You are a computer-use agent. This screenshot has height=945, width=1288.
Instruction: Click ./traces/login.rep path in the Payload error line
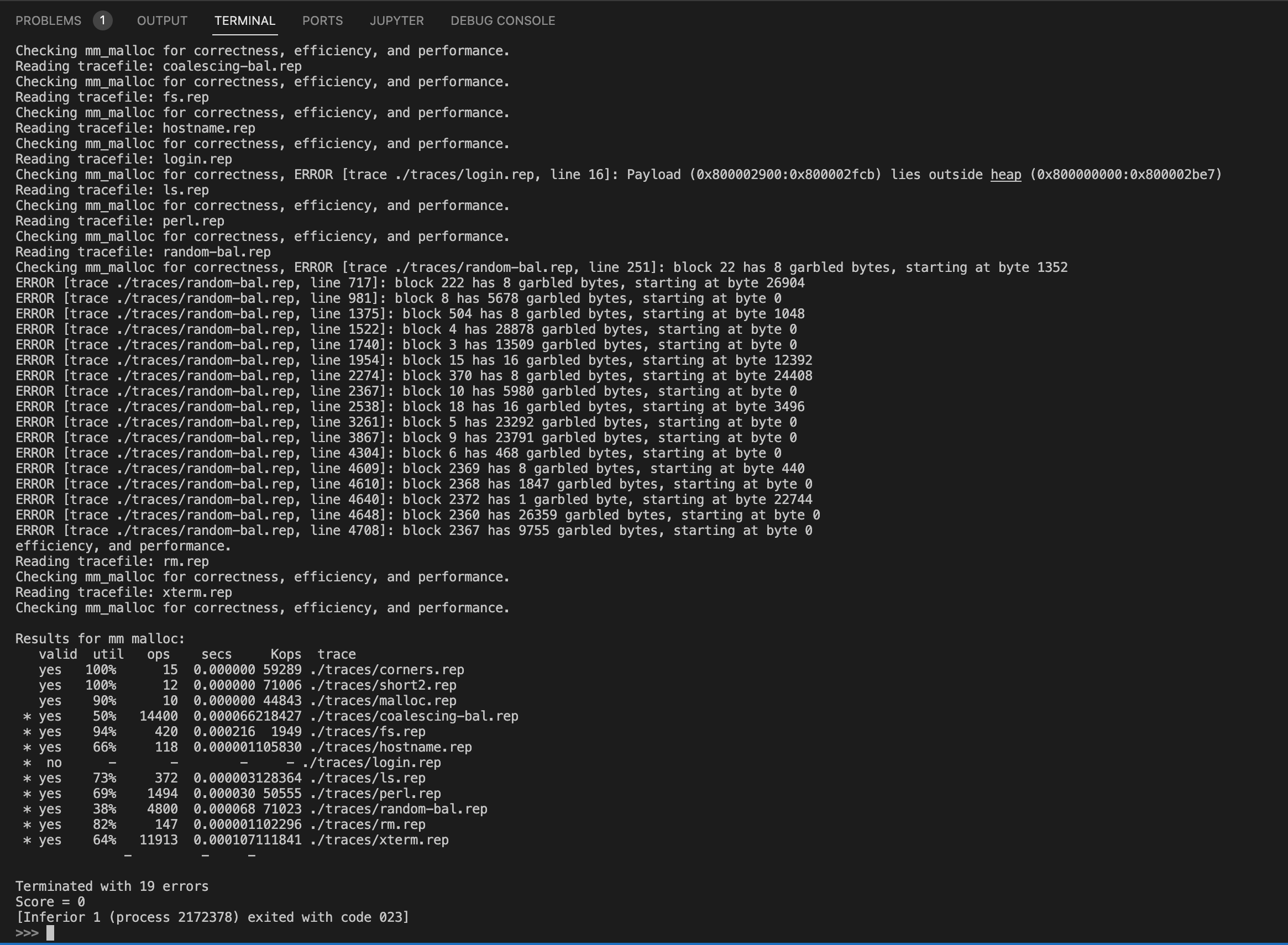pyautogui.click(x=464, y=175)
